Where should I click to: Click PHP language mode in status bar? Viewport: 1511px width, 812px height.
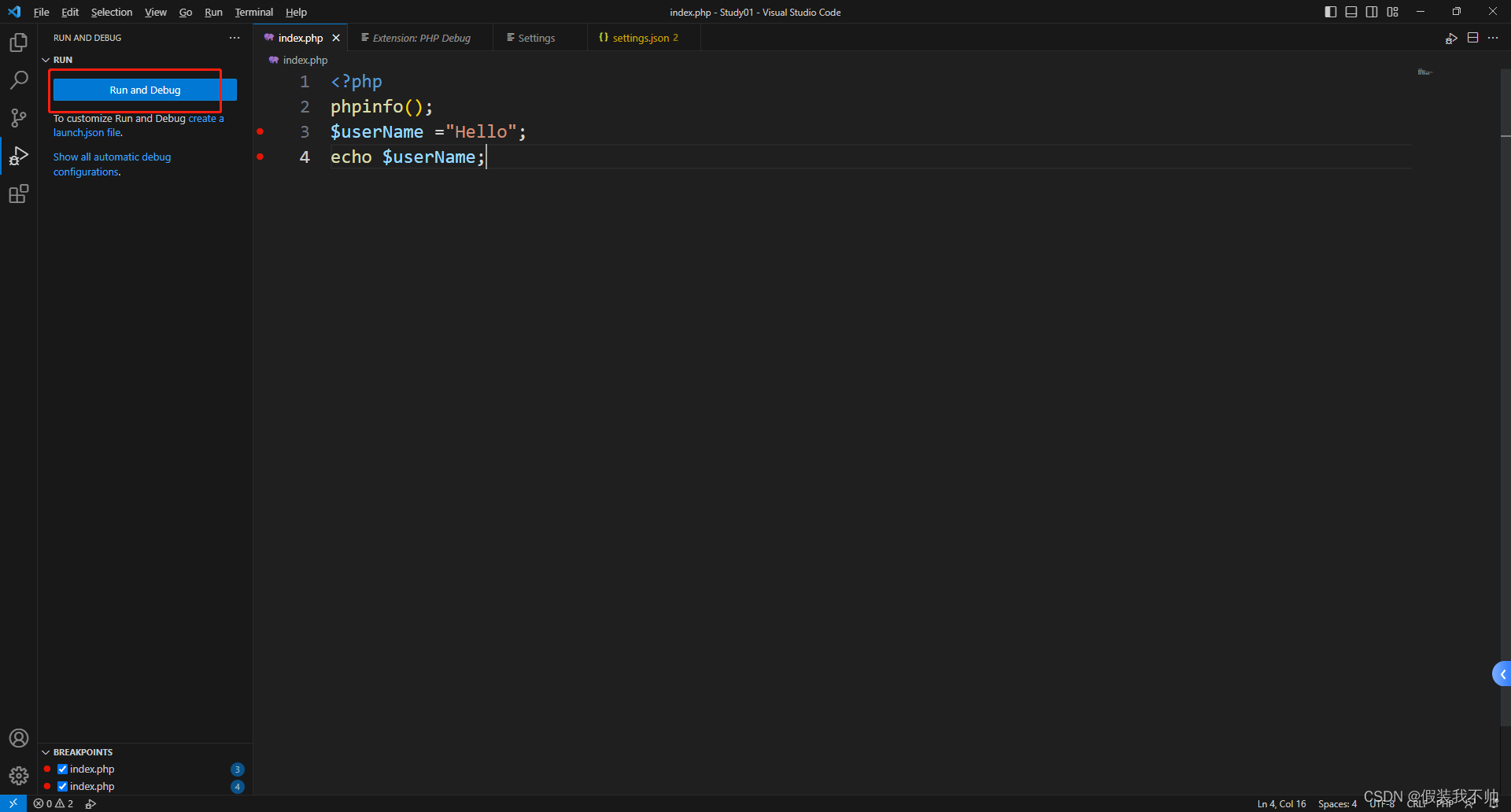pyautogui.click(x=1445, y=803)
